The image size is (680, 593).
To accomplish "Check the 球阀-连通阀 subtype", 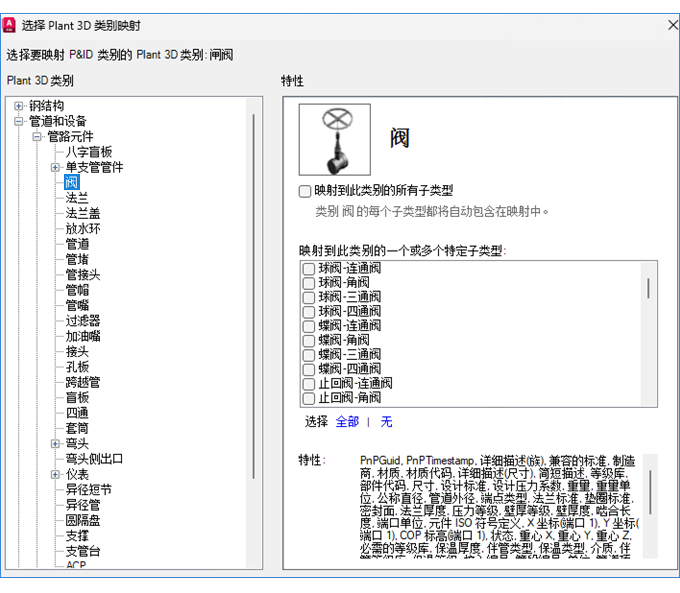I will (308, 269).
